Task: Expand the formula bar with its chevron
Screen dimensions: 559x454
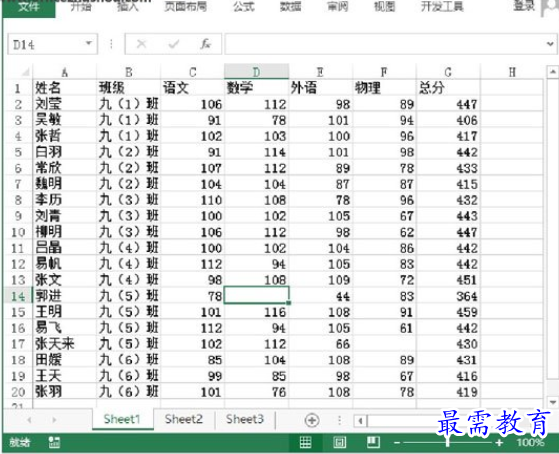Action: pos(550,44)
